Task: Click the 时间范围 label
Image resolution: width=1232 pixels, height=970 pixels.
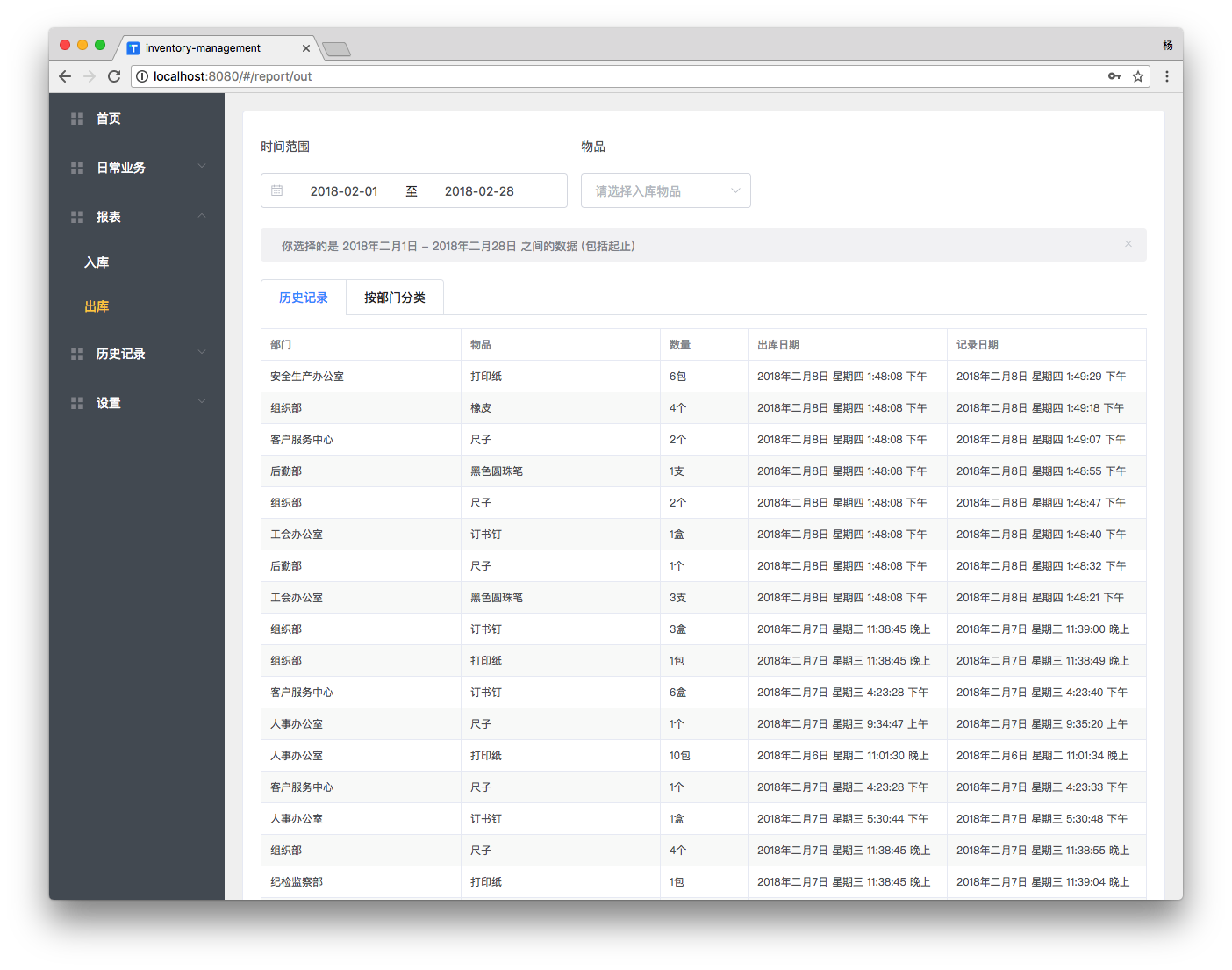Action: click(x=285, y=147)
